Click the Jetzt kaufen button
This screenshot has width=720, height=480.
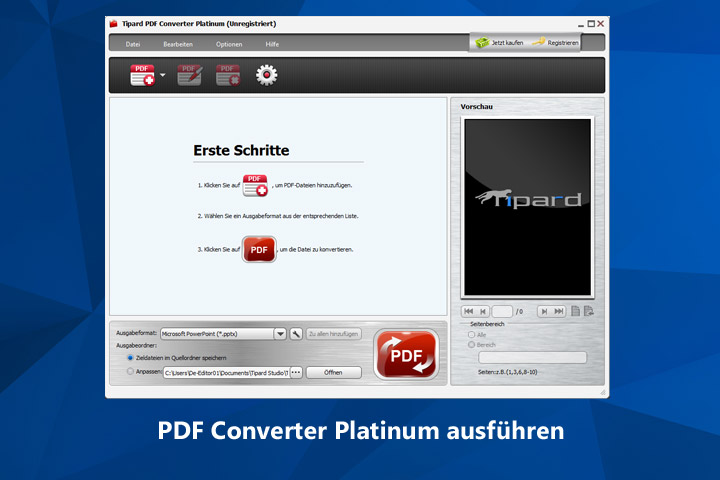[500, 43]
